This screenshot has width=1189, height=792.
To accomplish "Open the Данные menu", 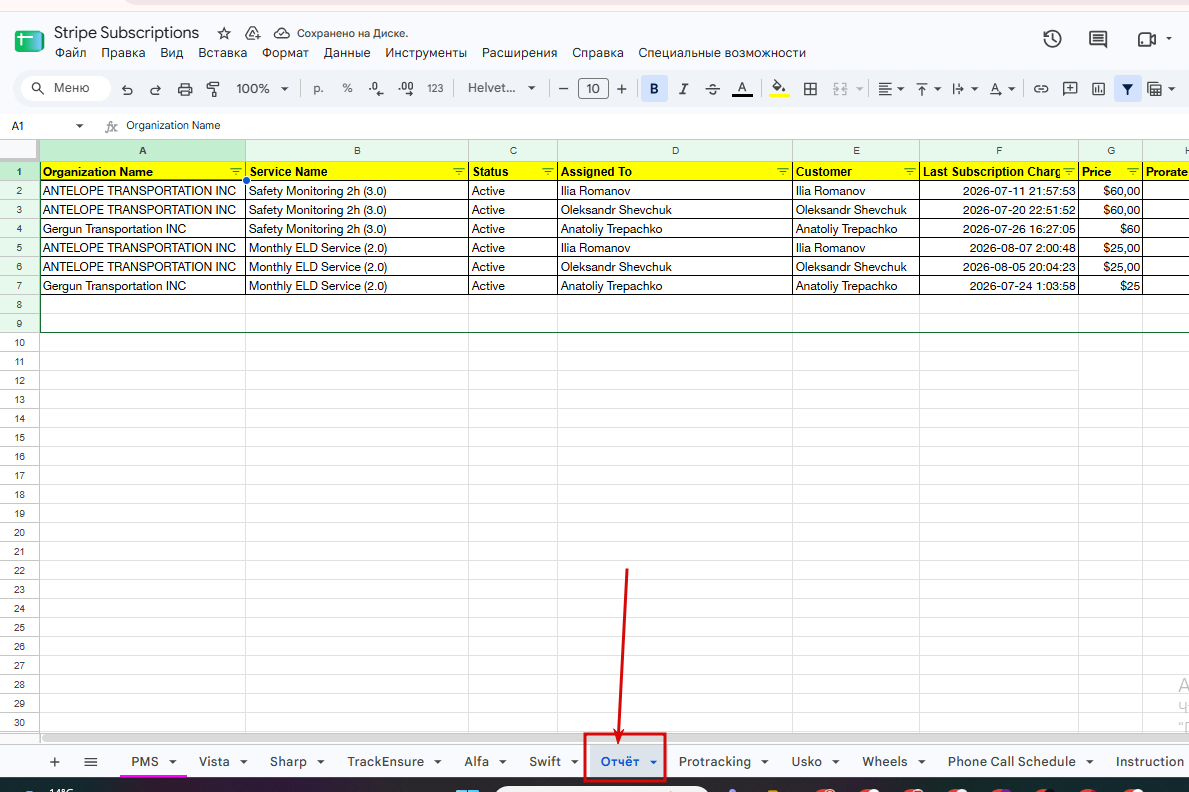I will pyautogui.click(x=347, y=53).
